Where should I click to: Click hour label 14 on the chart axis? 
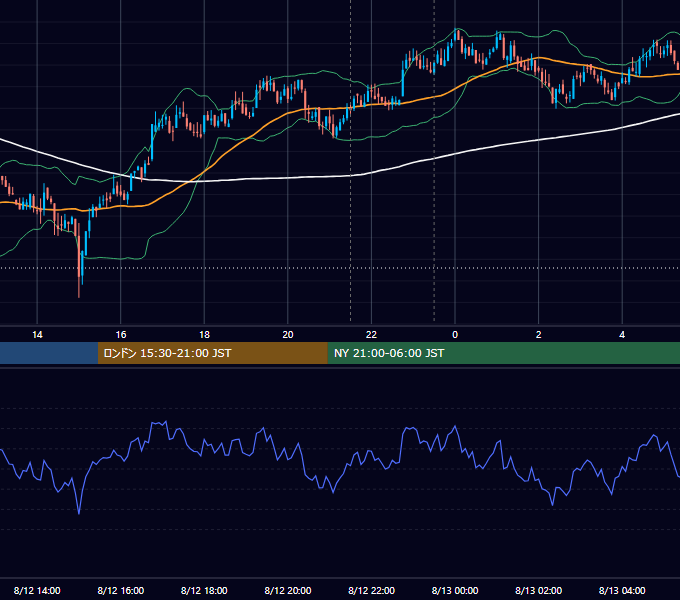point(37,335)
